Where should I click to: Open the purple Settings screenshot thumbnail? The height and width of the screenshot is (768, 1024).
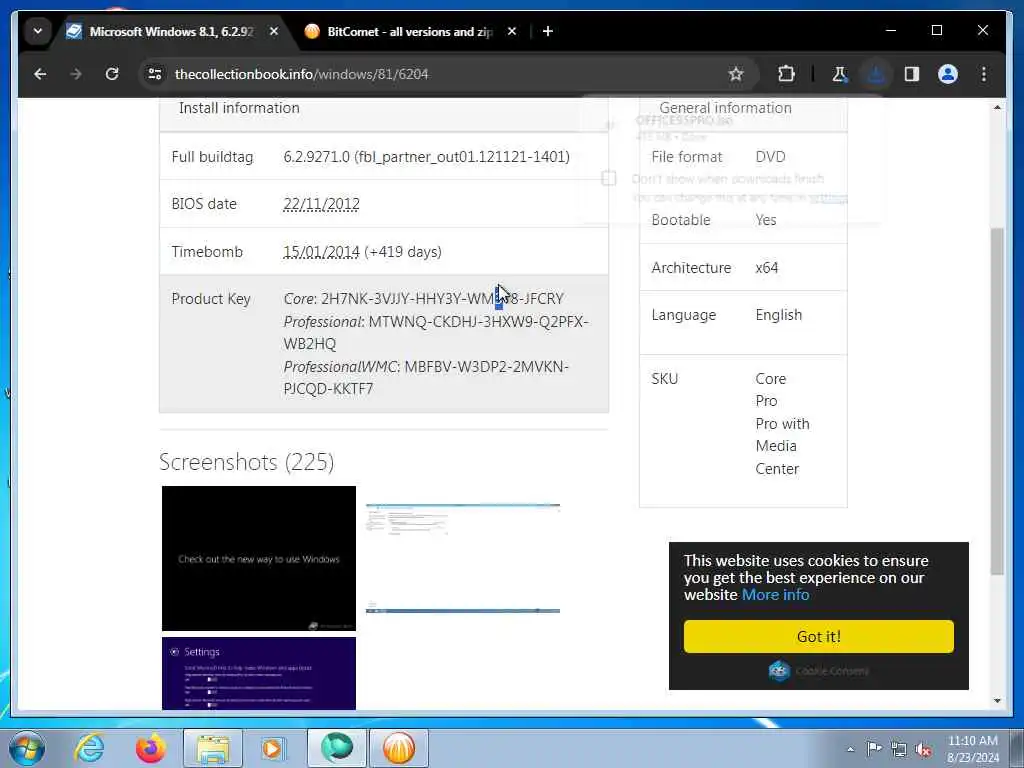[x=259, y=673]
